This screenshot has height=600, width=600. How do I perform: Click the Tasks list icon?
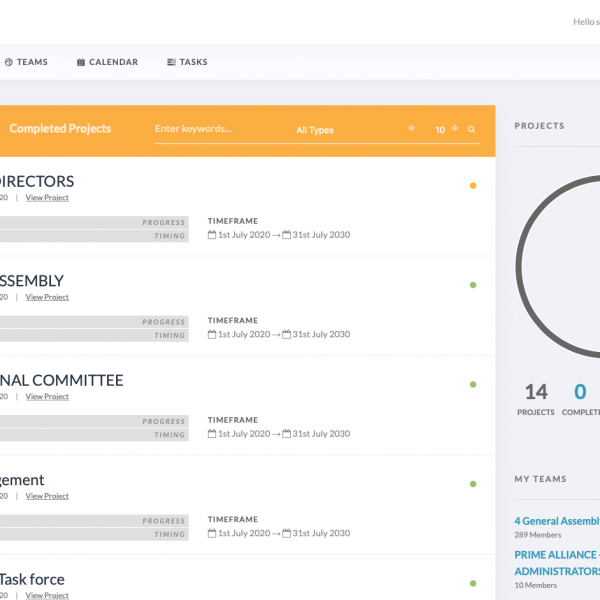tap(171, 62)
